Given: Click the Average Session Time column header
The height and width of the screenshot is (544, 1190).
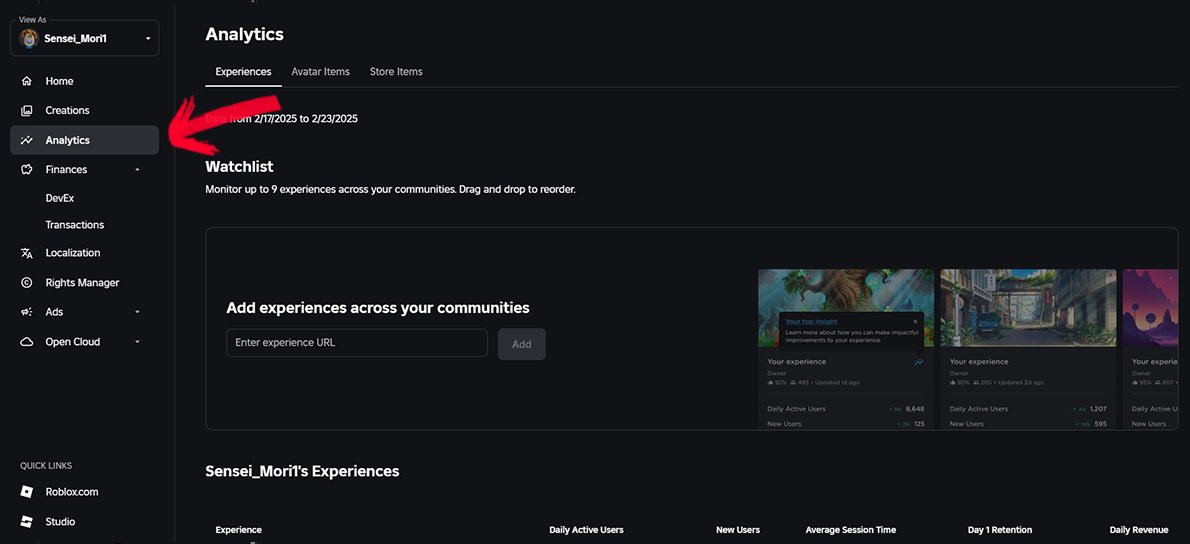Looking at the screenshot, I should 851,530.
